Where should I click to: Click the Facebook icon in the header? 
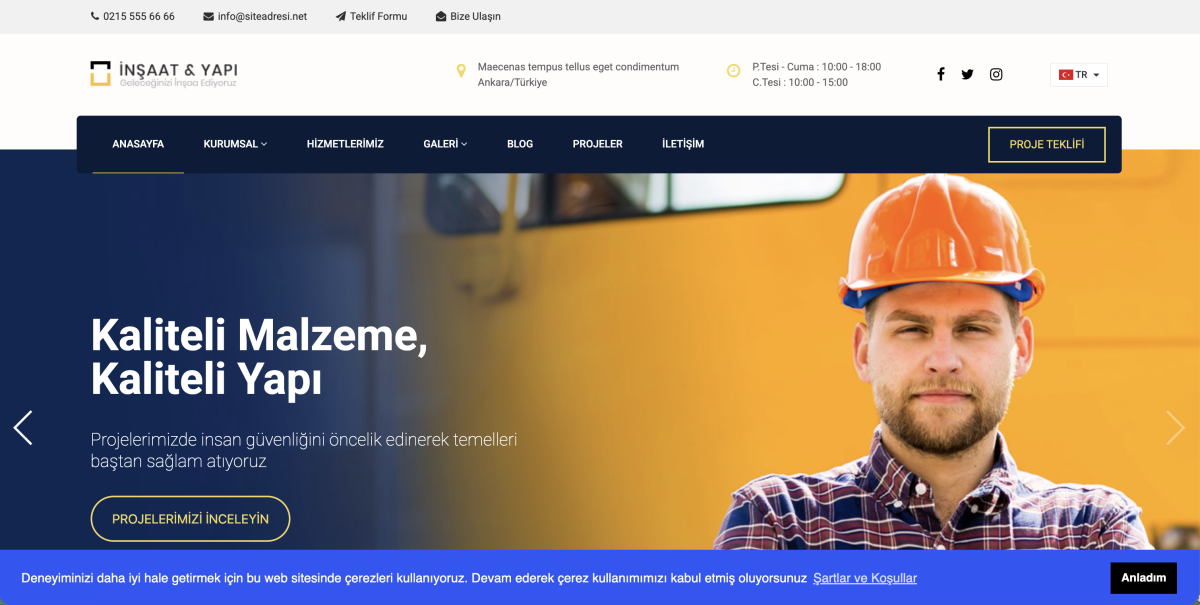pos(940,73)
